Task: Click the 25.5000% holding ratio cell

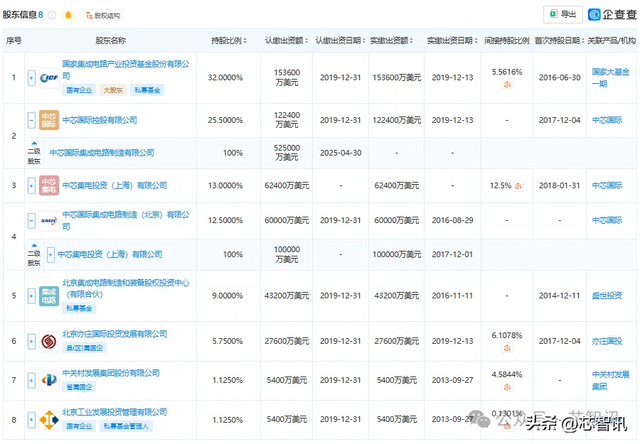Action: pyautogui.click(x=225, y=120)
